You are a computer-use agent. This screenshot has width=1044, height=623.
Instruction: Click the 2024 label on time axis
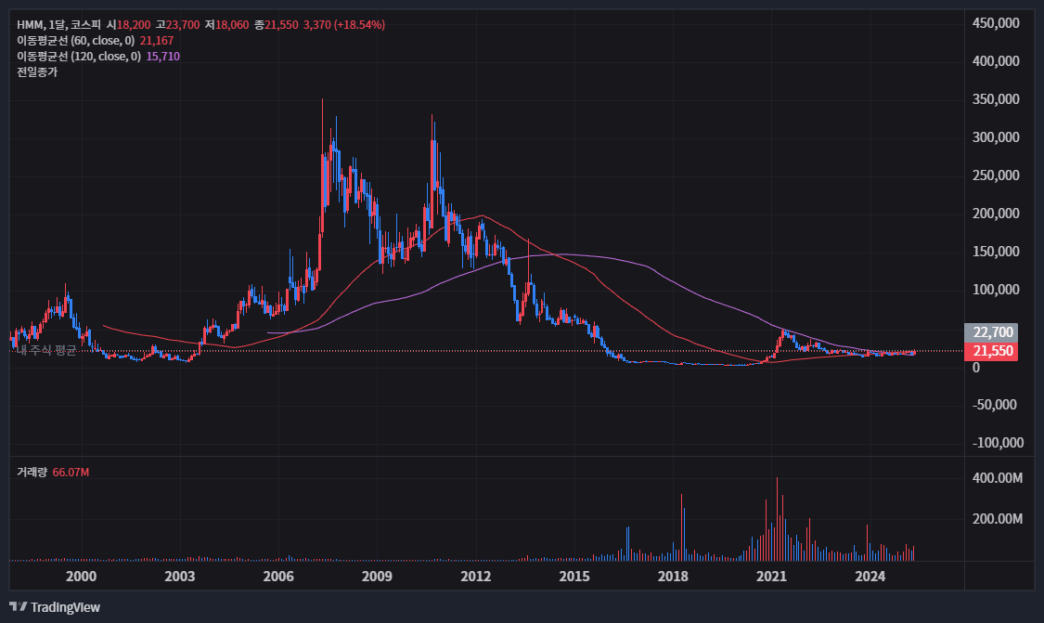coord(870,576)
